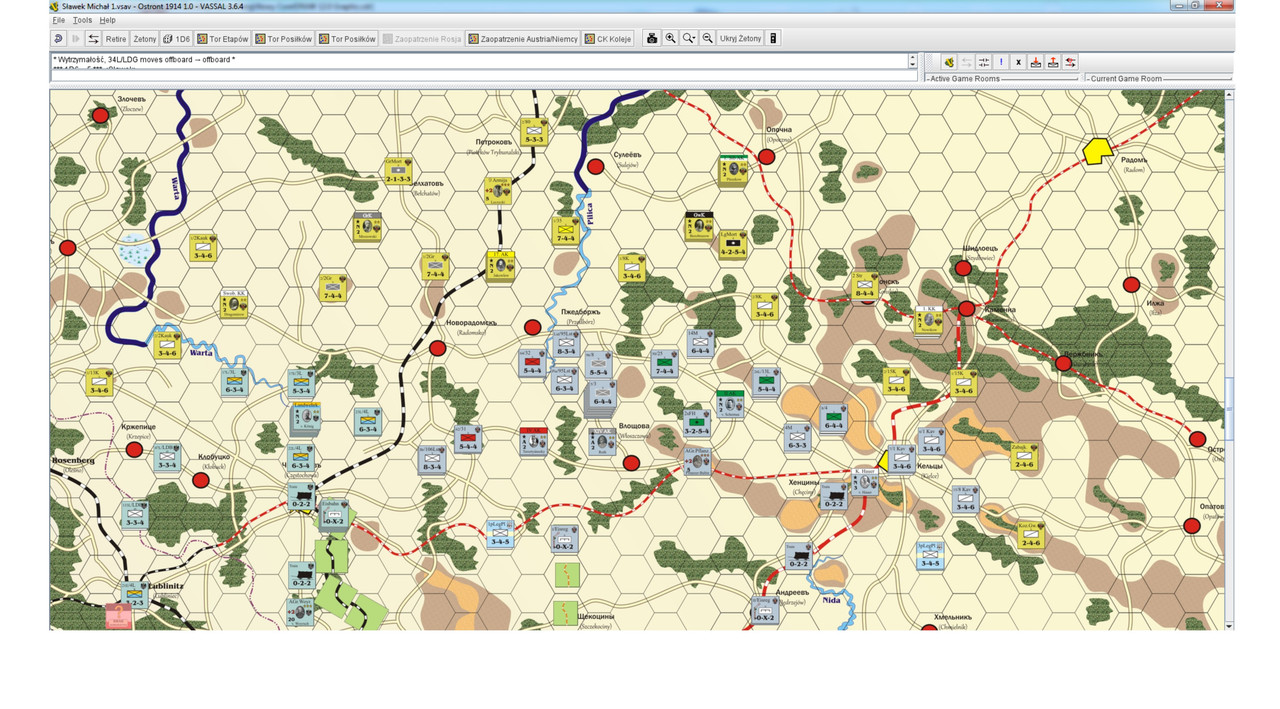
Task: Click the synchronize split arrows icon
Action: 984,62
